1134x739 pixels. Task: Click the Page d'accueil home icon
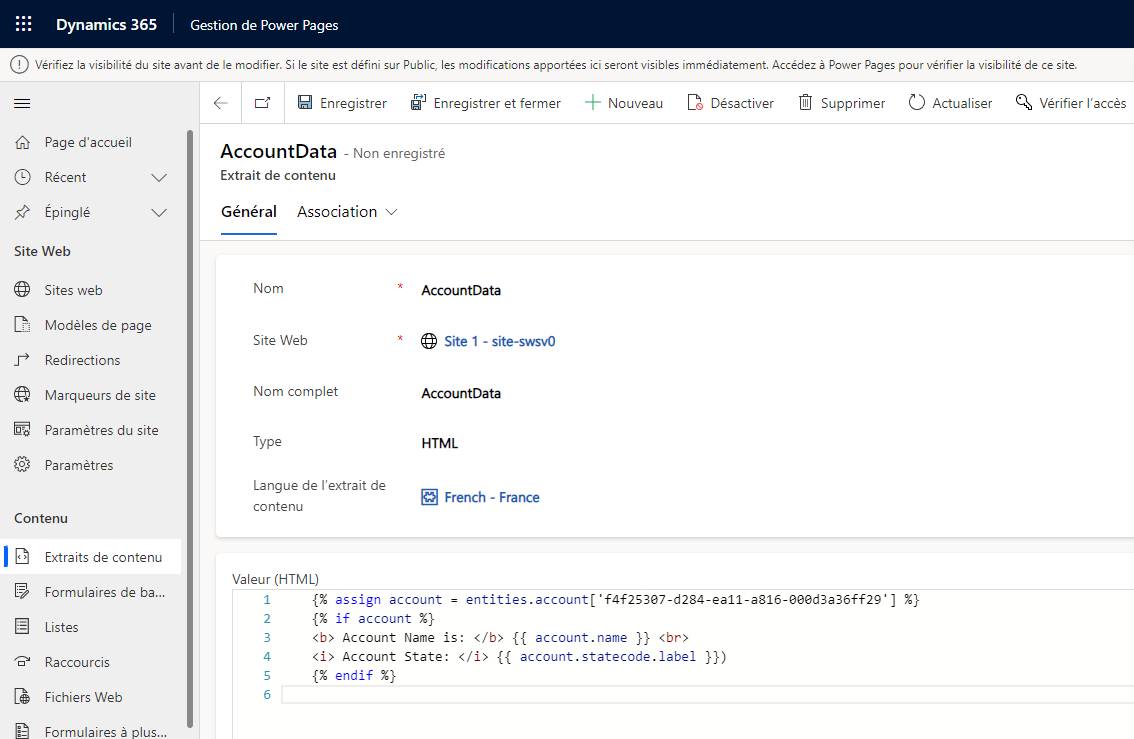click(x=22, y=142)
